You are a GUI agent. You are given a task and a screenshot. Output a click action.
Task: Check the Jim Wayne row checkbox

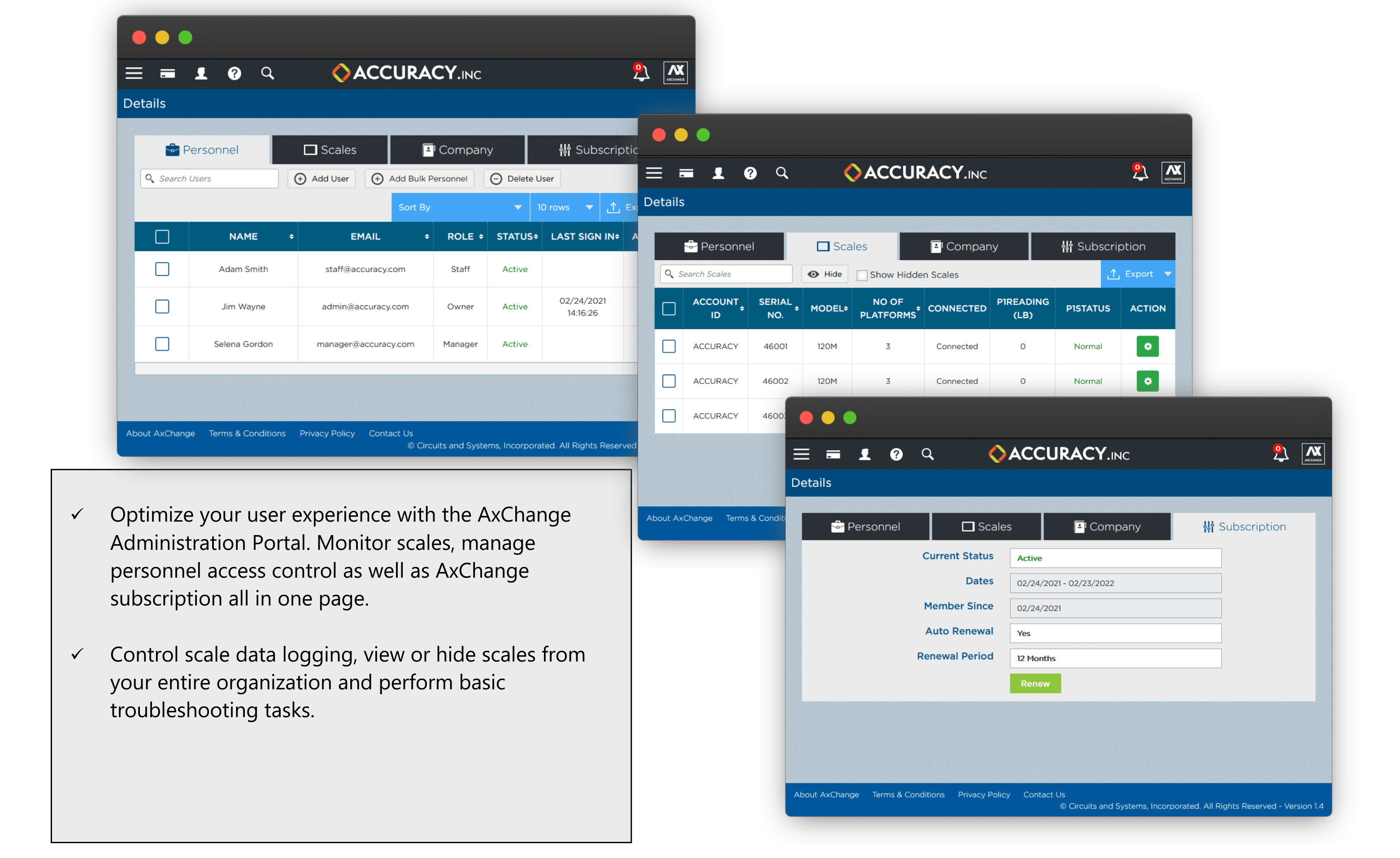point(162,306)
